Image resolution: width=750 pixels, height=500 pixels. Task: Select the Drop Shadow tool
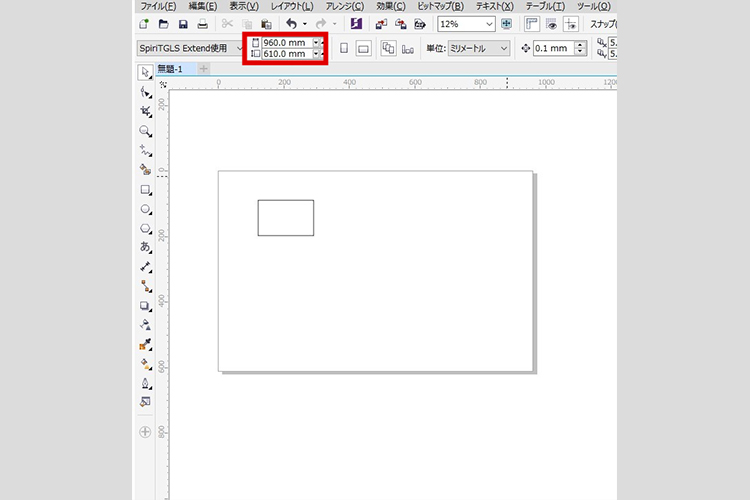(145, 306)
